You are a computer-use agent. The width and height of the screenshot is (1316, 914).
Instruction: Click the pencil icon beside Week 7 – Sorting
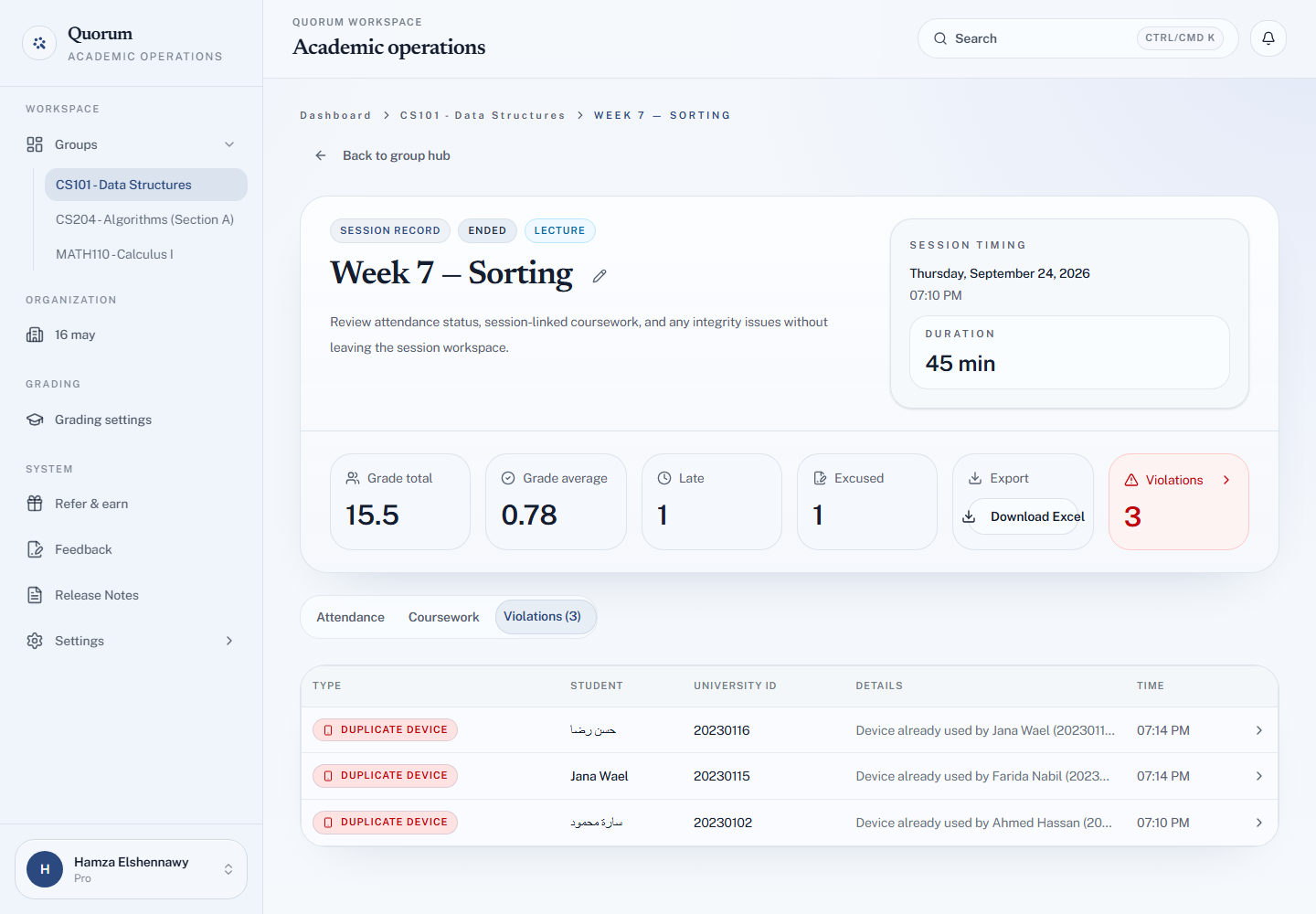(600, 276)
